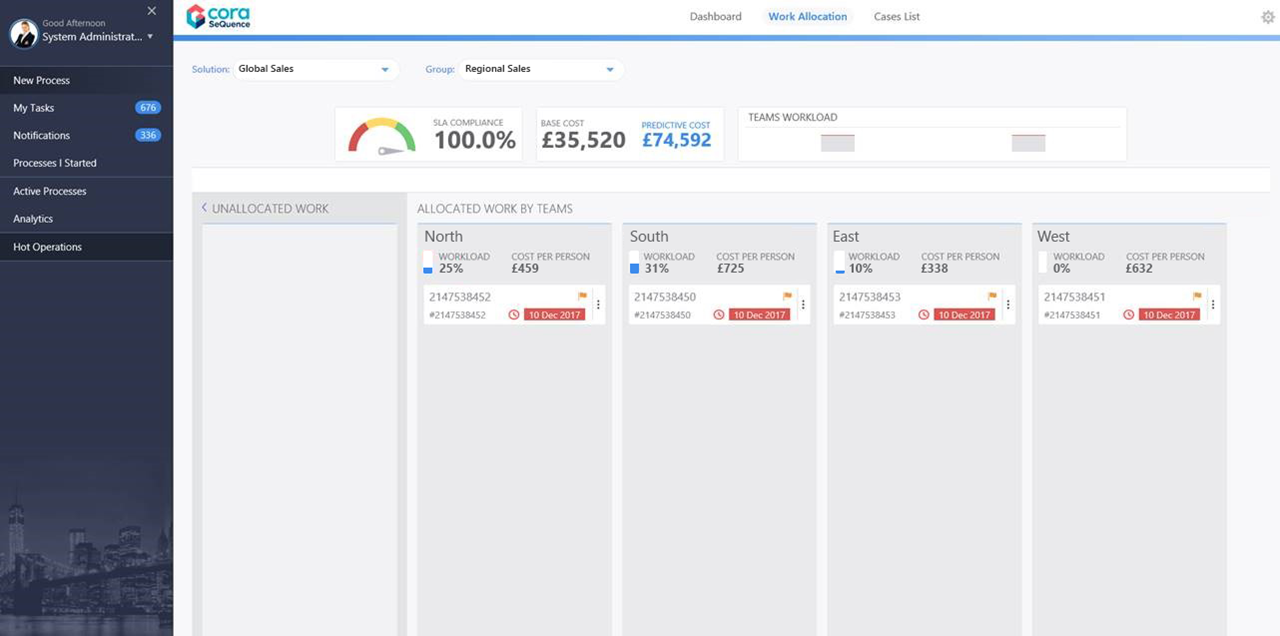Open the Group dropdown, currently Regional Sales
1280x636 pixels.
click(x=541, y=70)
